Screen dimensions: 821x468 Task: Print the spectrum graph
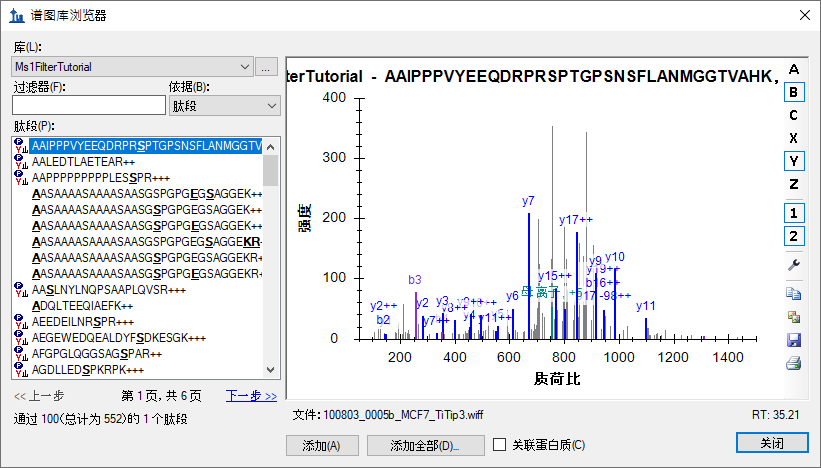pyautogui.click(x=794, y=363)
